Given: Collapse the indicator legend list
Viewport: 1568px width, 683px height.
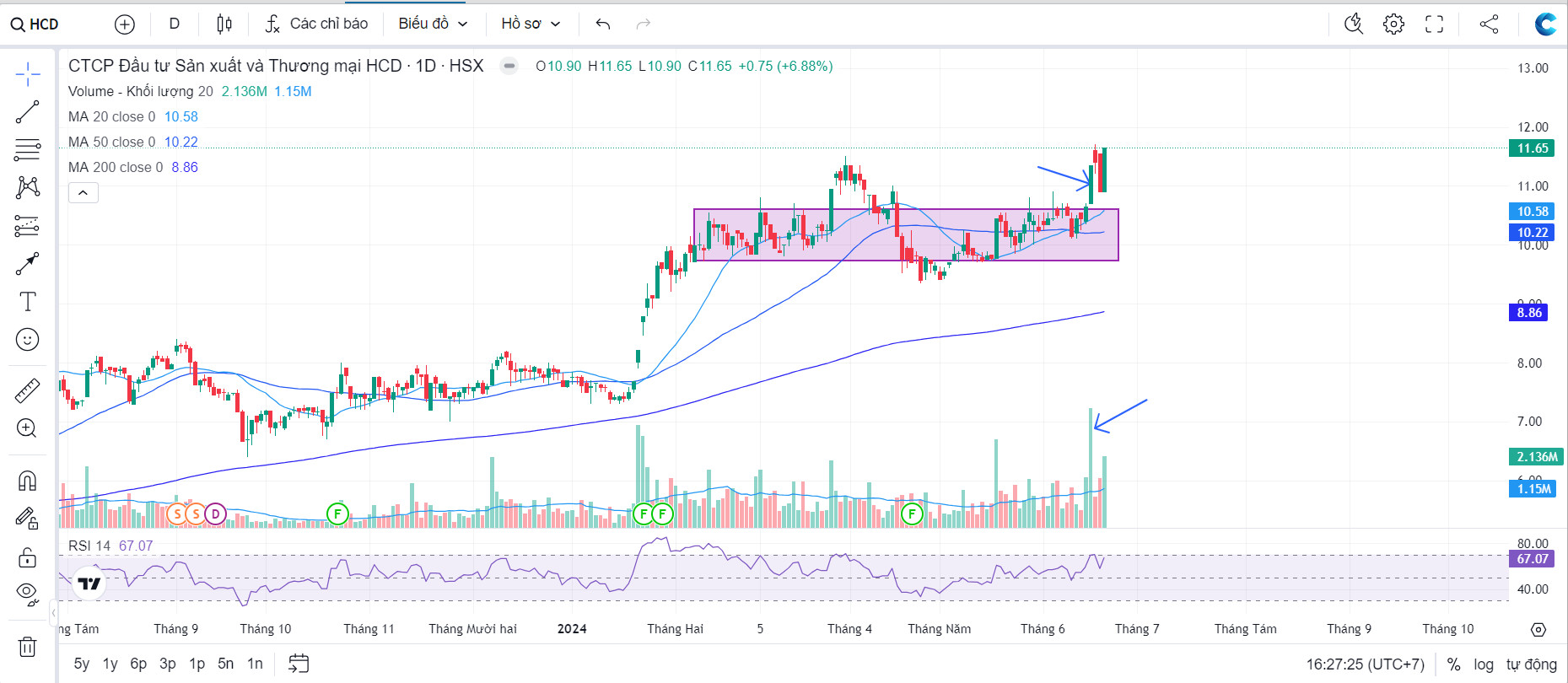Looking at the screenshot, I should (x=83, y=193).
